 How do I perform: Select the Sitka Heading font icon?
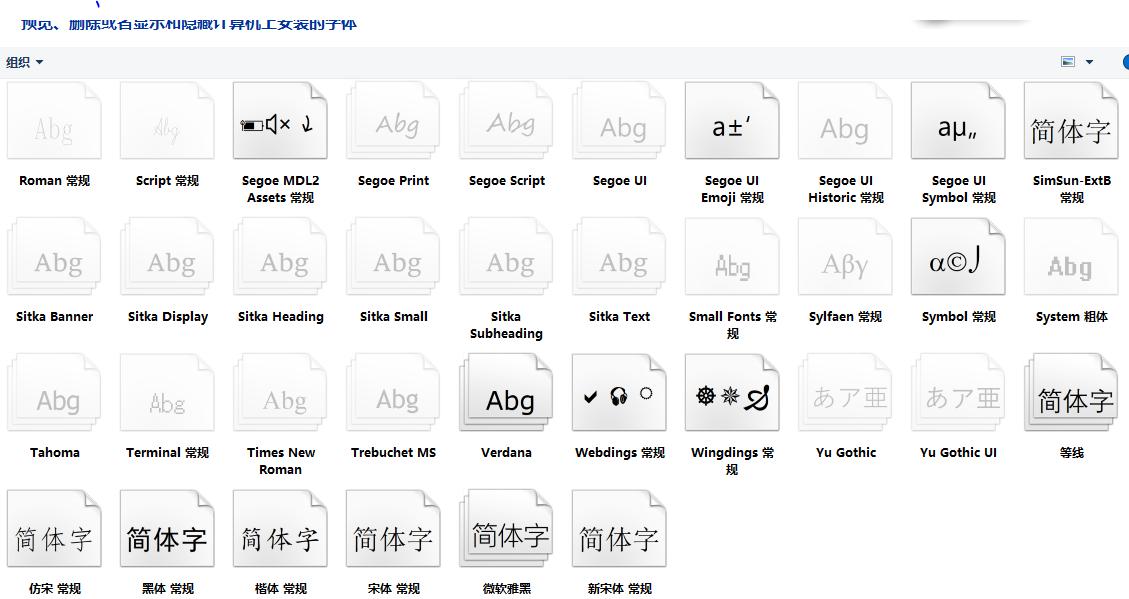280,257
